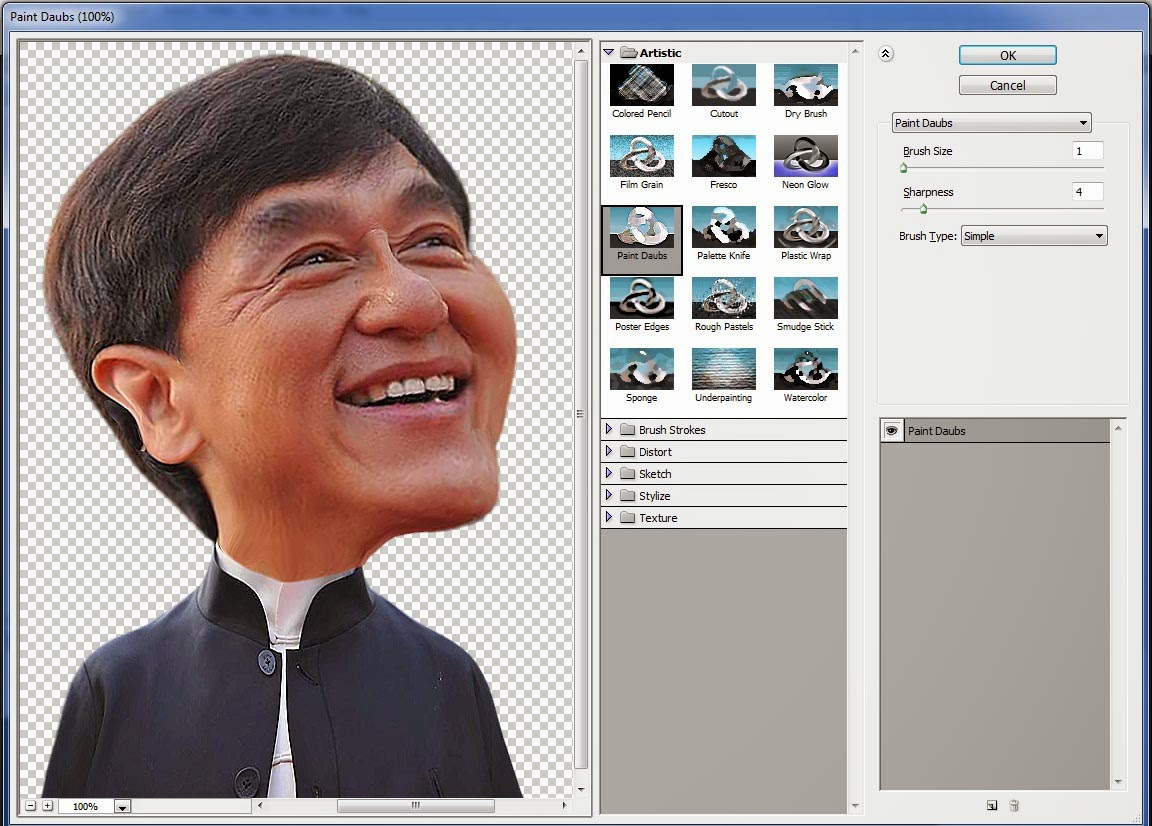Create a new effect layer
The image size is (1152, 826).
coord(991,805)
